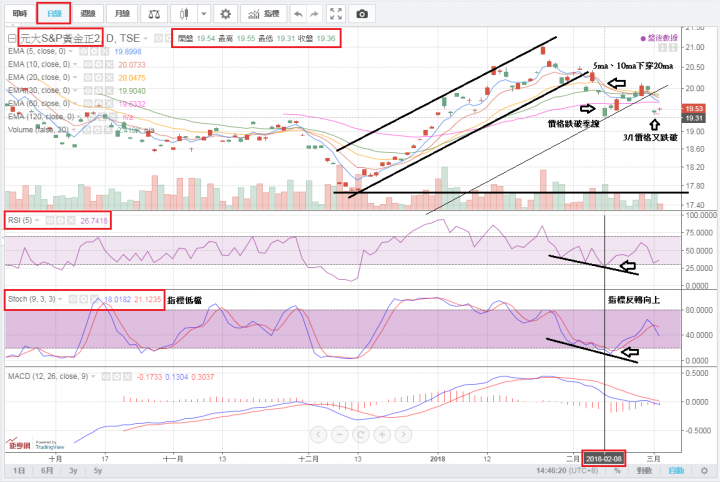Open EMA (30, close, 0) settings gear
Screen dimensions: 720x482
98,90
